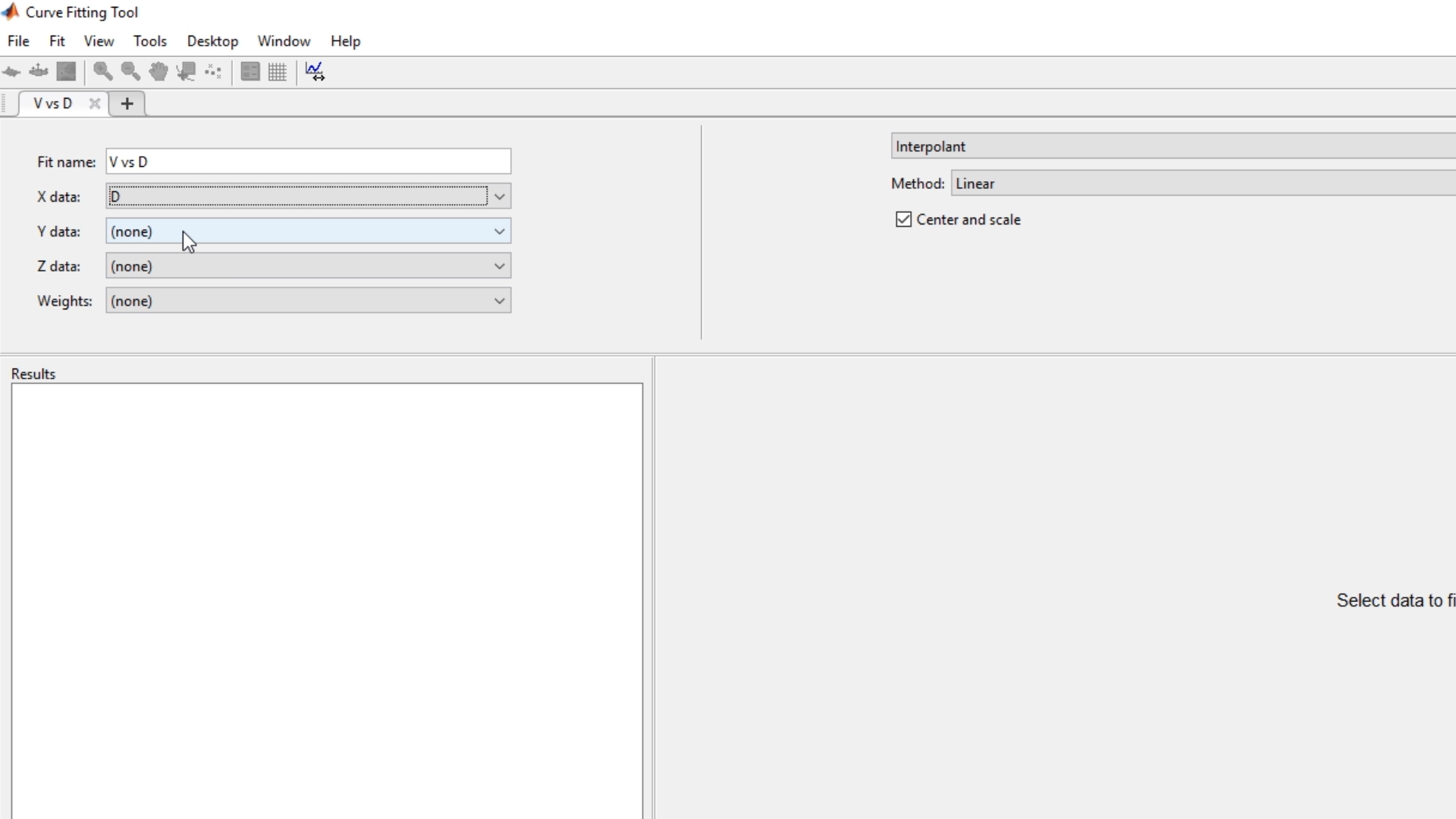Click the Zoom Out magnifier icon
1456x819 pixels.
[x=130, y=71]
